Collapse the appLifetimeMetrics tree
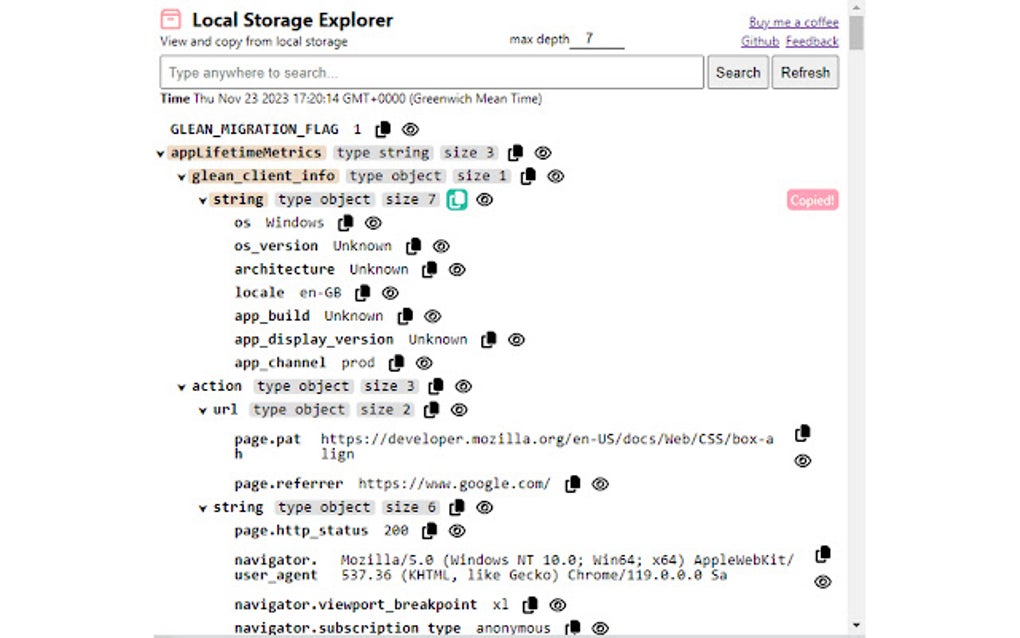Image resolution: width=1020 pixels, height=638 pixels. 161,153
